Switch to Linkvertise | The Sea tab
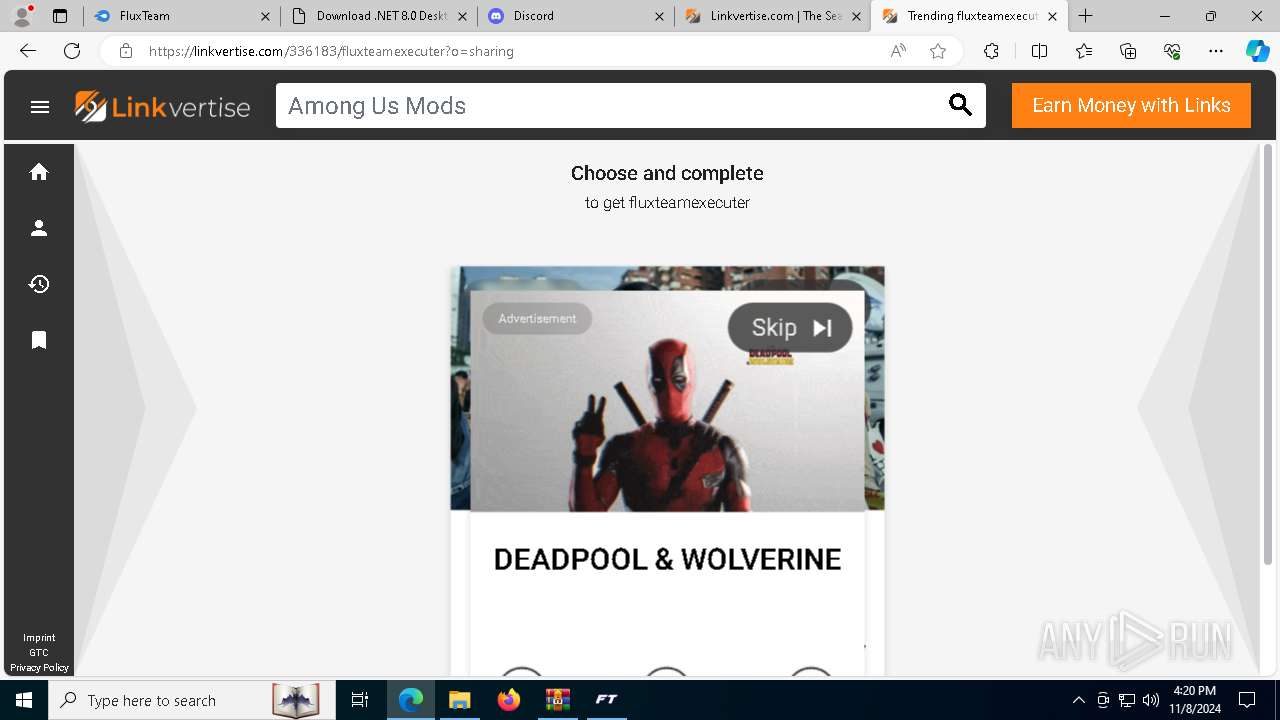Image resolution: width=1280 pixels, height=720 pixels. point(772,16)
